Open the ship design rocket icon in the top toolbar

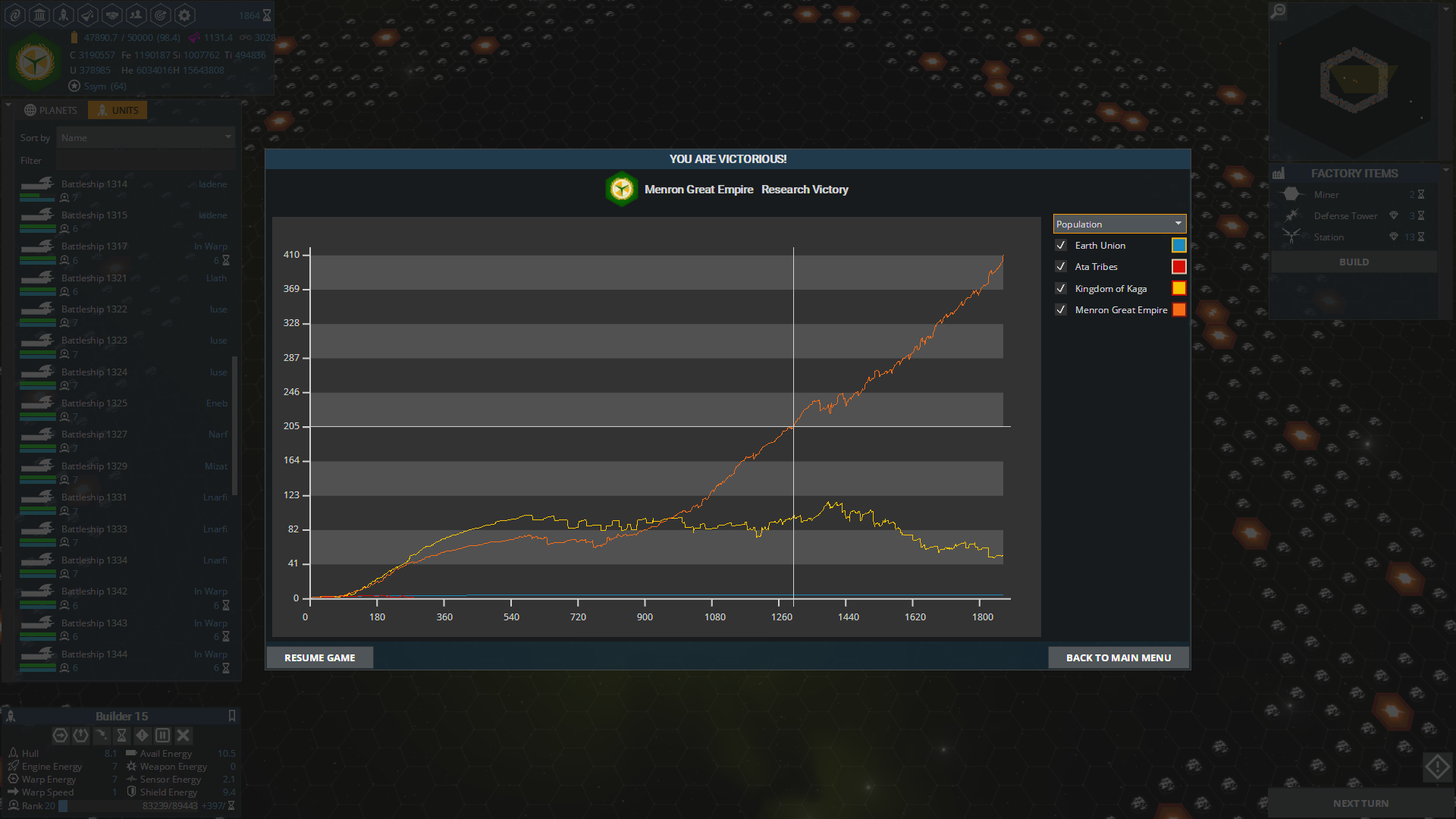(64, 14)
